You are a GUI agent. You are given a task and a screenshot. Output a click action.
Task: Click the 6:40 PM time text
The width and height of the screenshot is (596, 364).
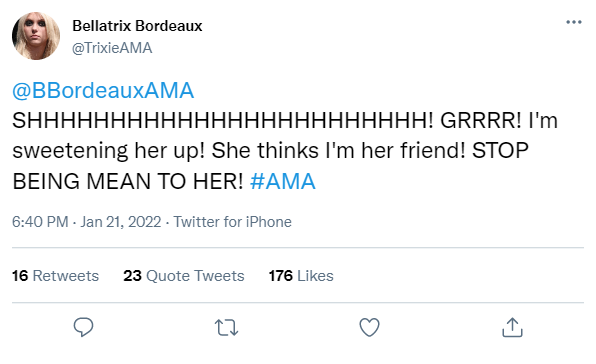pyautogui.click(x=40, y=222)
